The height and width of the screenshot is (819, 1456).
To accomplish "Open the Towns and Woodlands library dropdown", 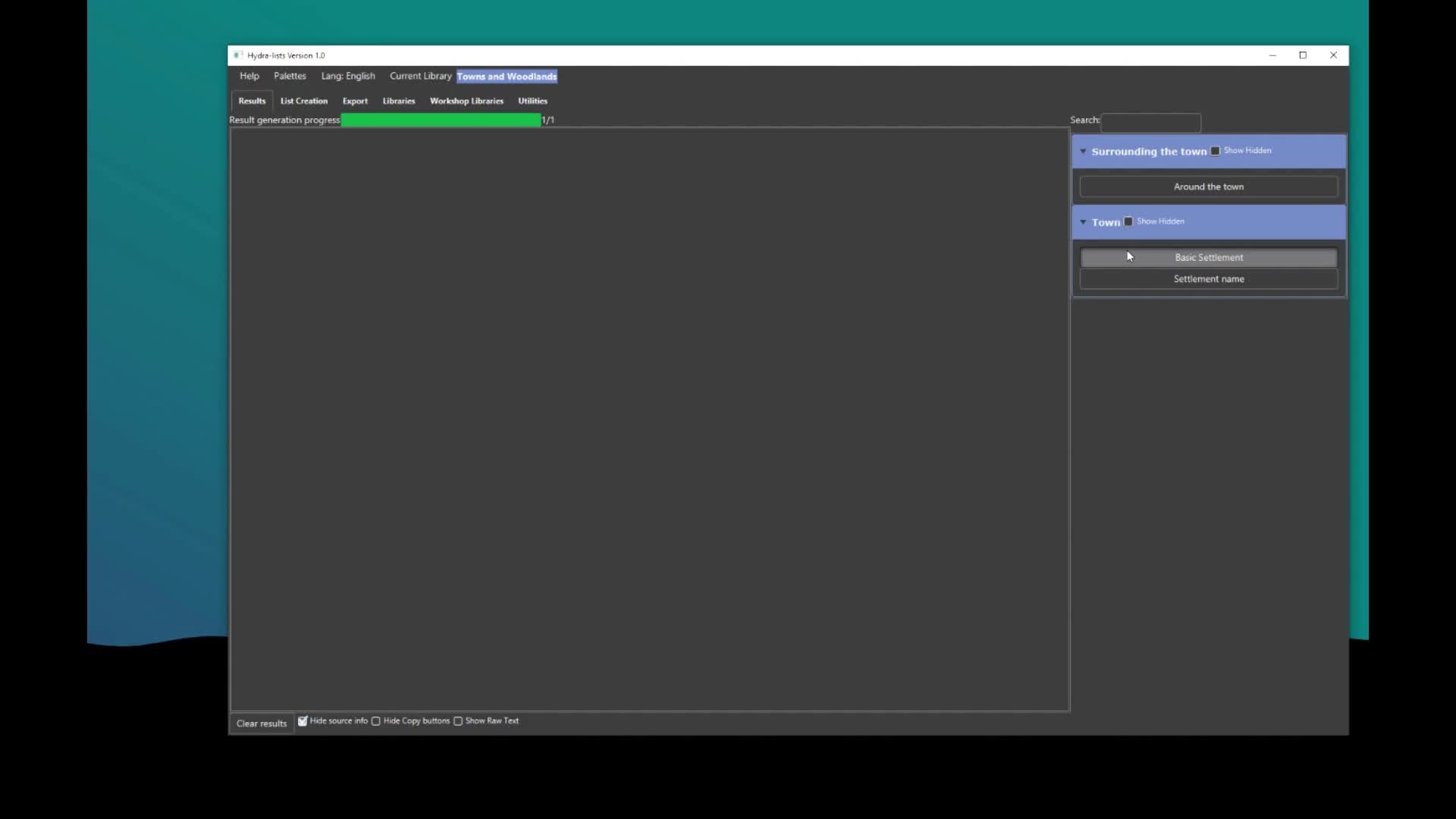I will click(x=507, y=77).
